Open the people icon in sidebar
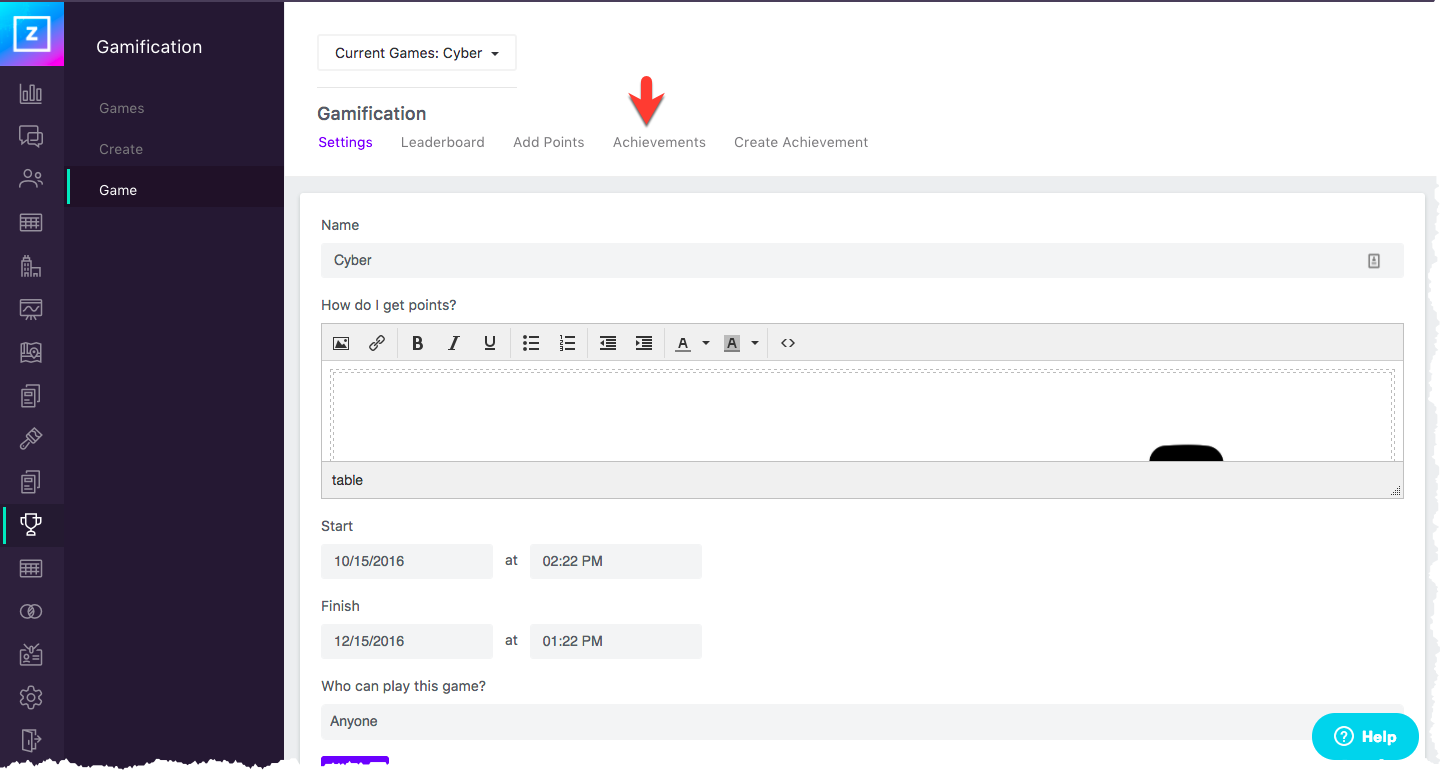 31,179
